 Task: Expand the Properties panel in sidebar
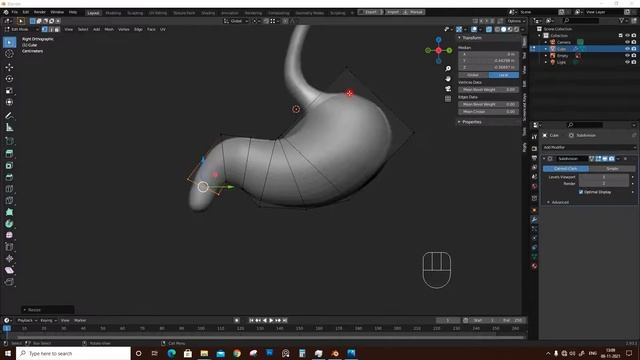pyautogui.click(x=459, y=122)
